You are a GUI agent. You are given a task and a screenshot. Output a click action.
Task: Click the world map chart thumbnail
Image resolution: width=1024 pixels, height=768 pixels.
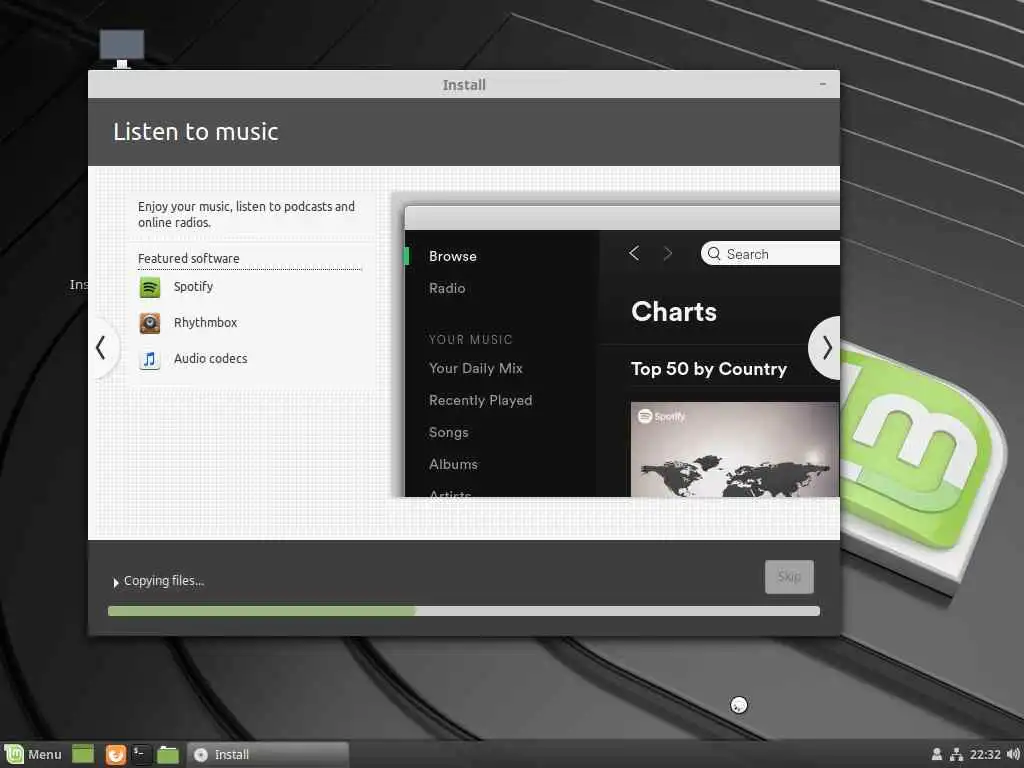pyautogui.click(x=735, y=449)
